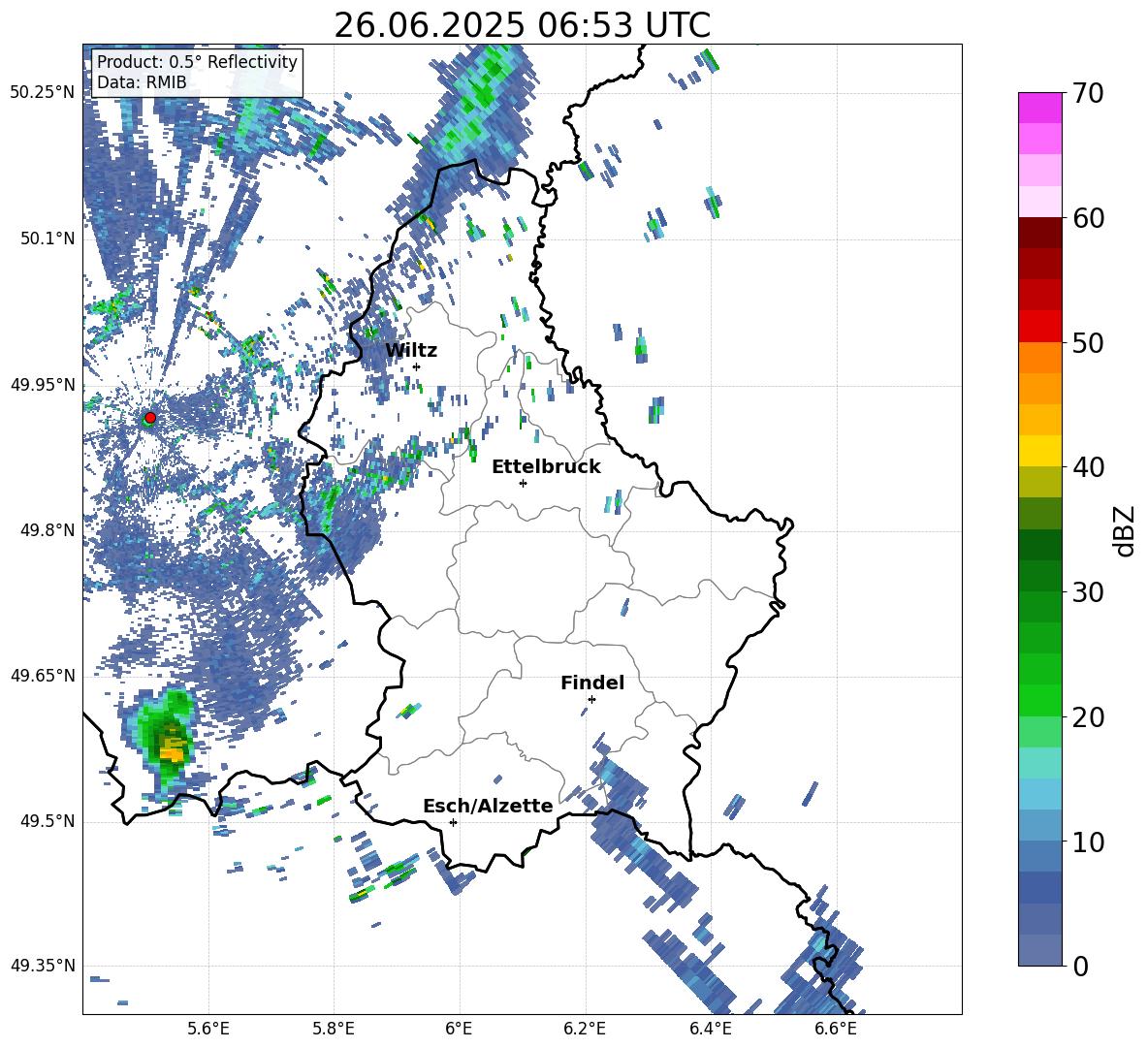Click the magenta top colorbar segment
The width and height of the screenshot is (1148, 1048).
point(1040,108)
